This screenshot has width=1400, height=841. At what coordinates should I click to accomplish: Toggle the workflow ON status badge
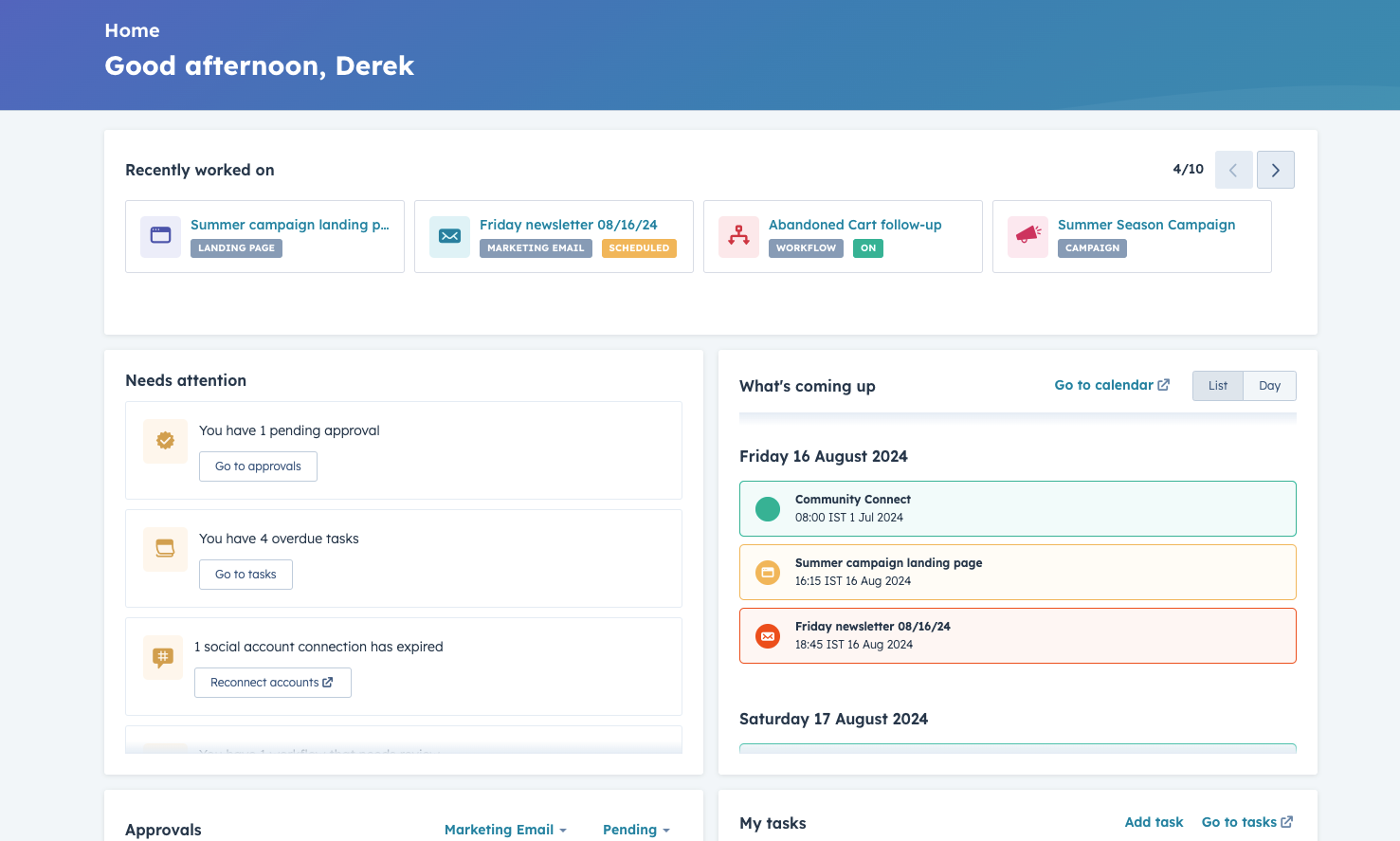[867, 247]
